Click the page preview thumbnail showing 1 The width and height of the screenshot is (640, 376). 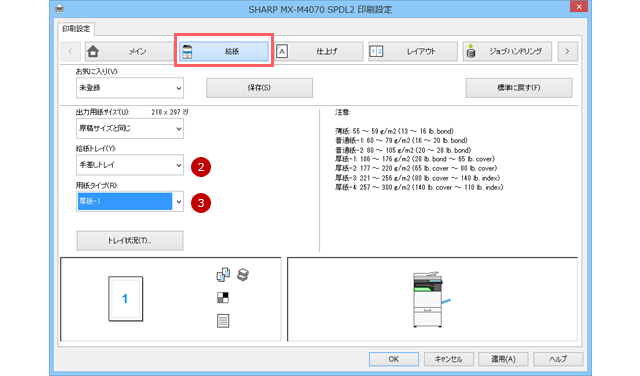pos(126,299)
